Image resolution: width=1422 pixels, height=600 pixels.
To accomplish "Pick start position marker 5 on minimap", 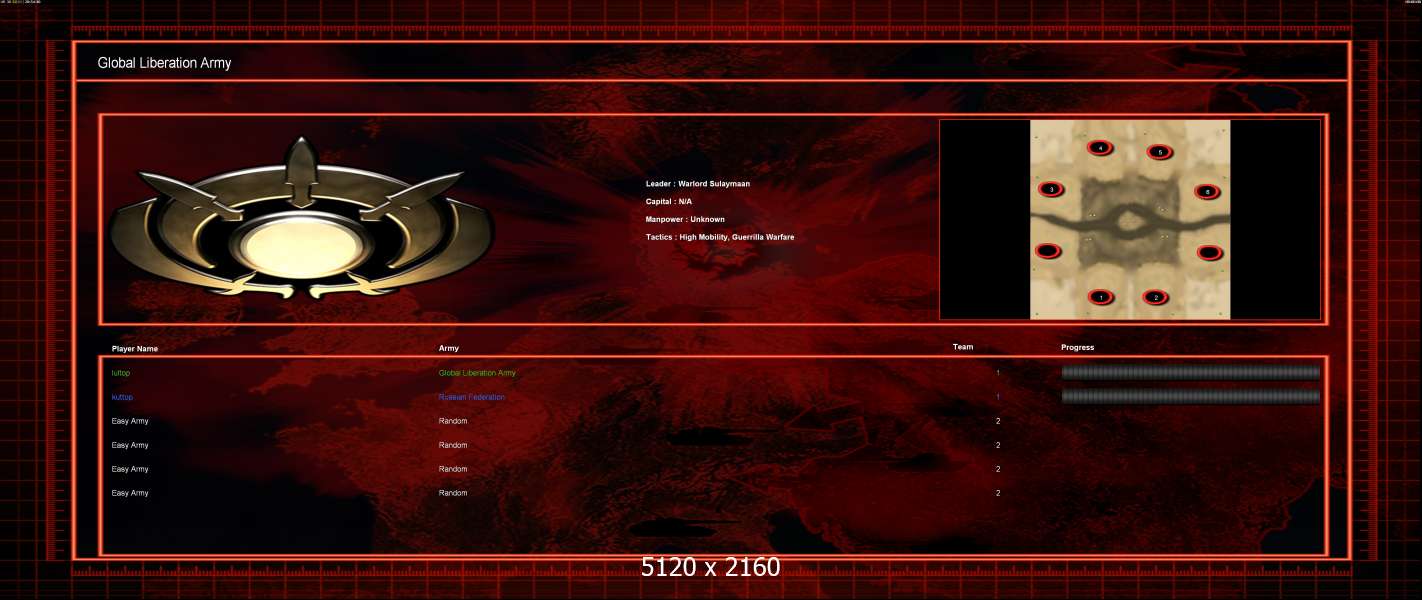I will [x=1159, y=152].
